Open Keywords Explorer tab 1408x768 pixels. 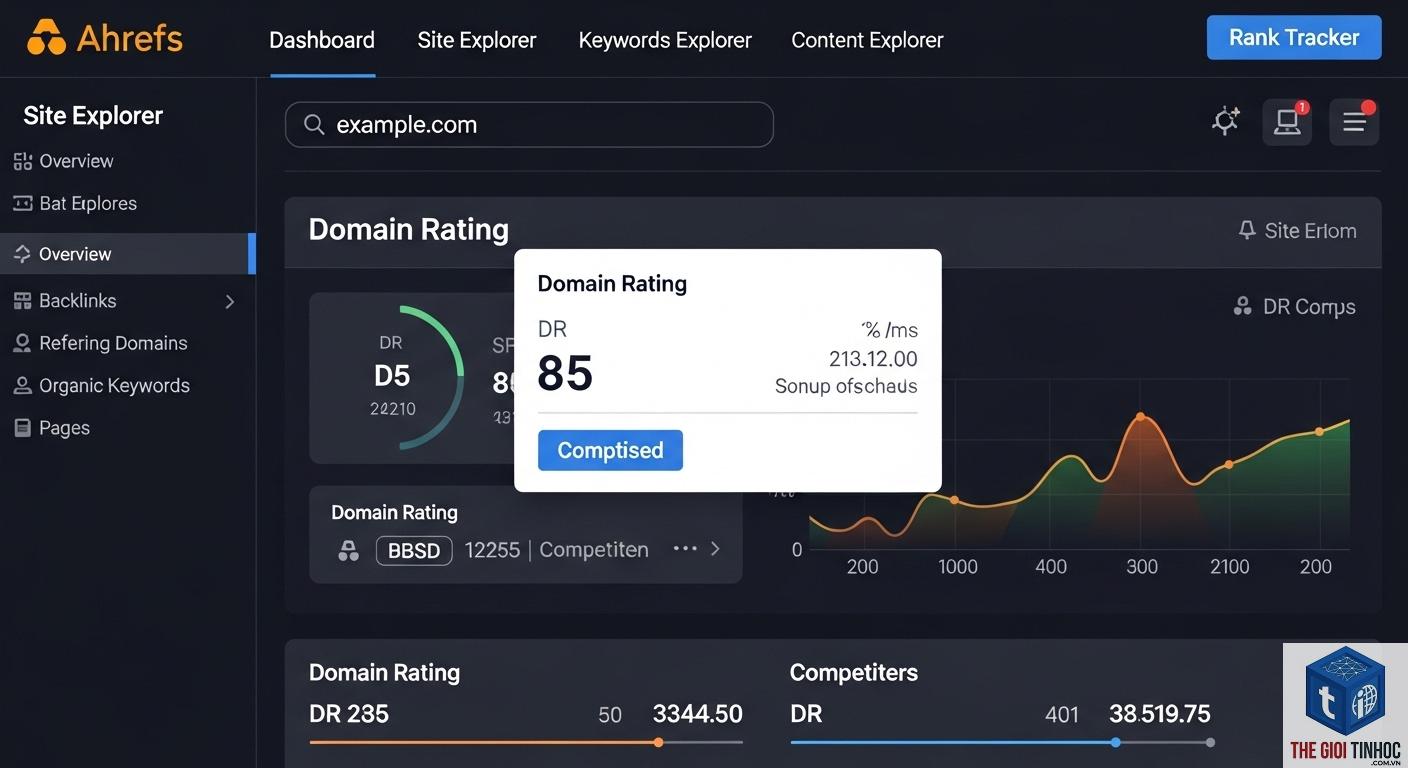[665, 40]
